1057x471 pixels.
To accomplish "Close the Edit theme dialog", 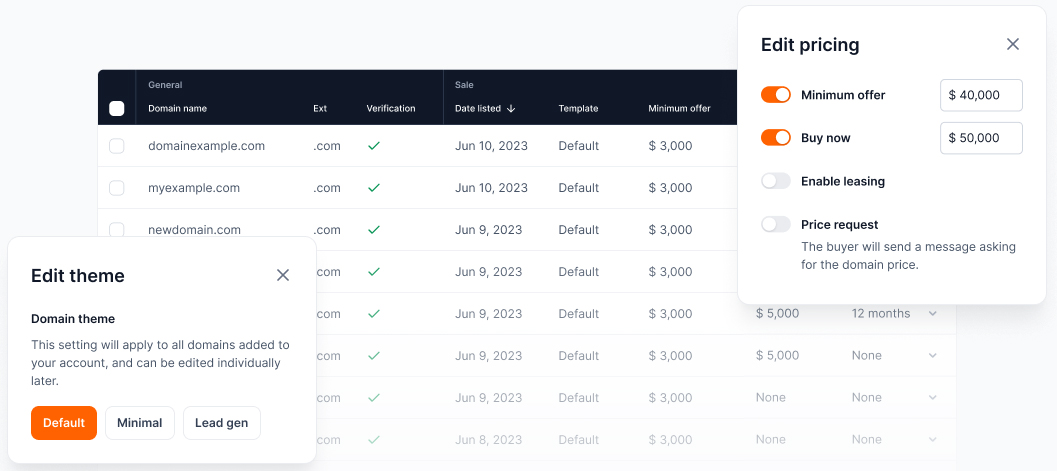I will 283,275.
